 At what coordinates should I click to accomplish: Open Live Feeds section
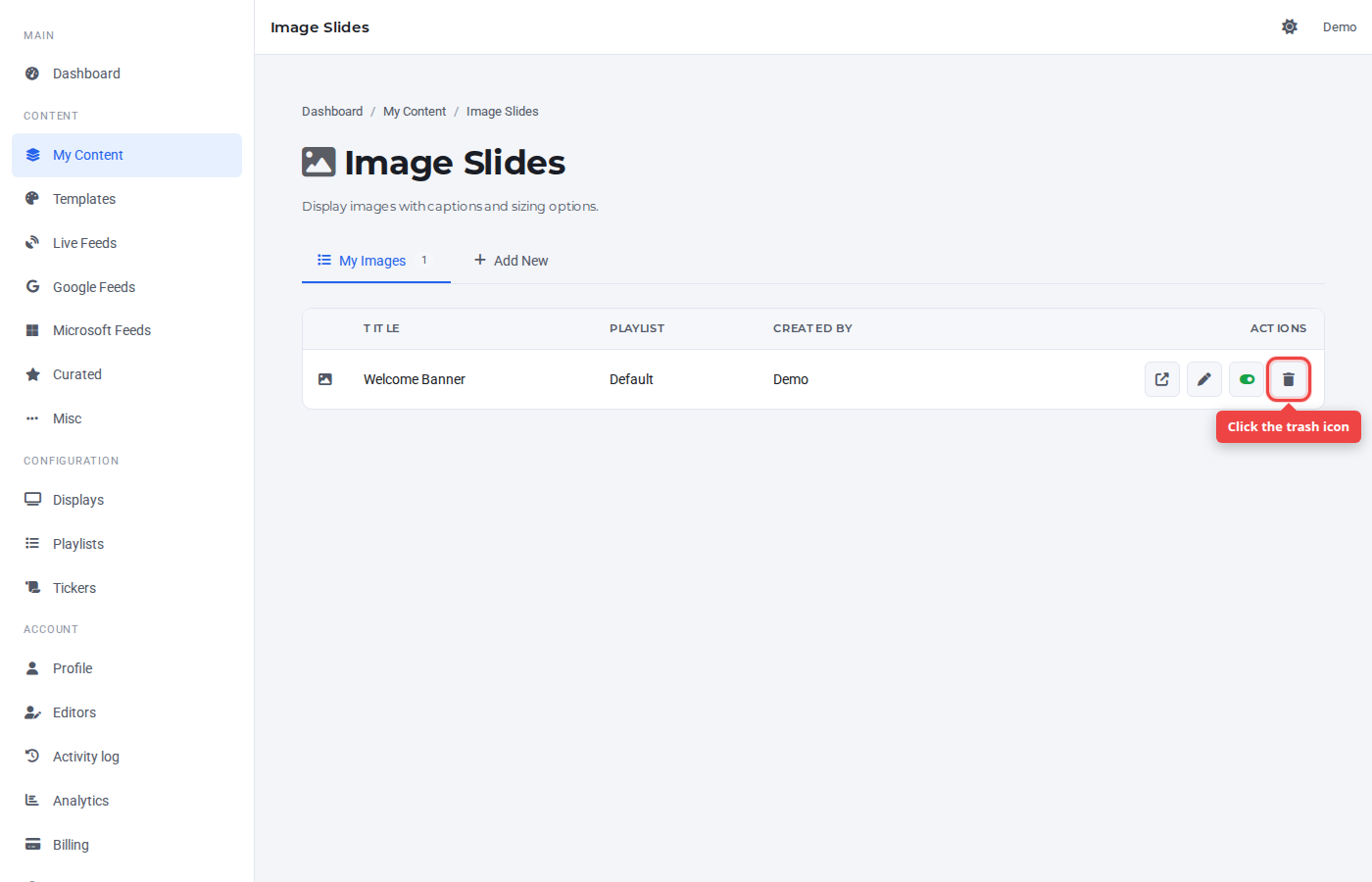(x=127, y=243)
